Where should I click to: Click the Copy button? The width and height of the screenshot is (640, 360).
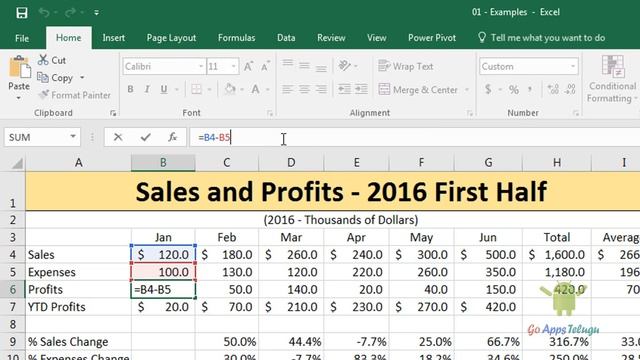click(55, 78)
